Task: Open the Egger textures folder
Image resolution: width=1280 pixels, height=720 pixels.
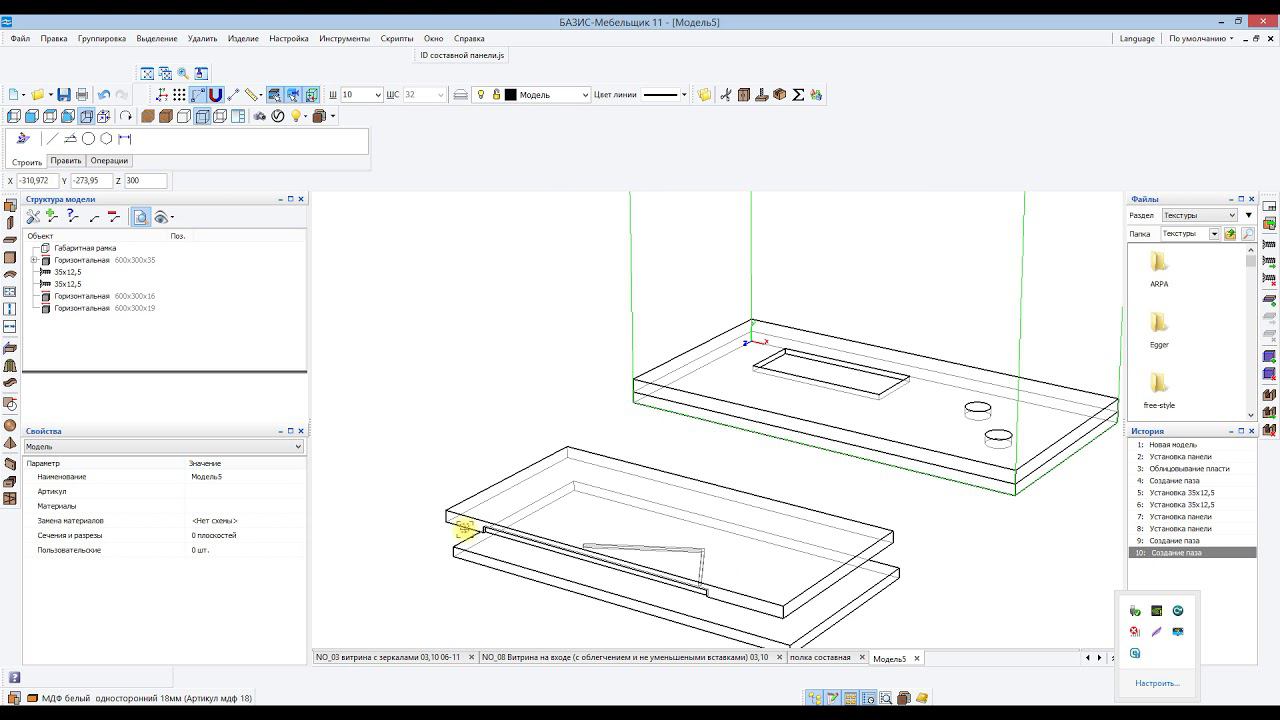Action: tap(1159, 324)
